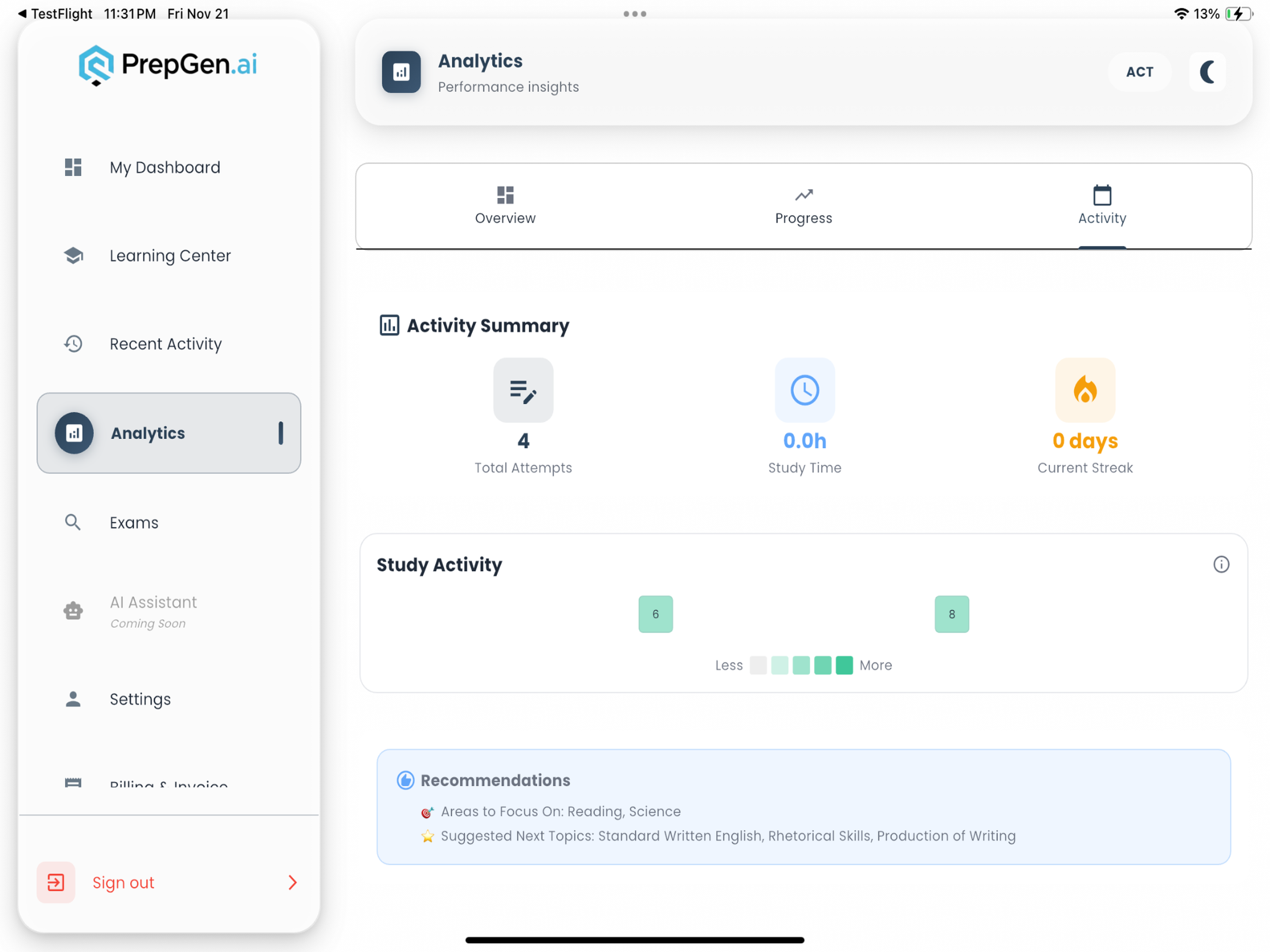
Task: Open Learning Center from sidebar
Action: pyautogui.click(x=169, y=256)
